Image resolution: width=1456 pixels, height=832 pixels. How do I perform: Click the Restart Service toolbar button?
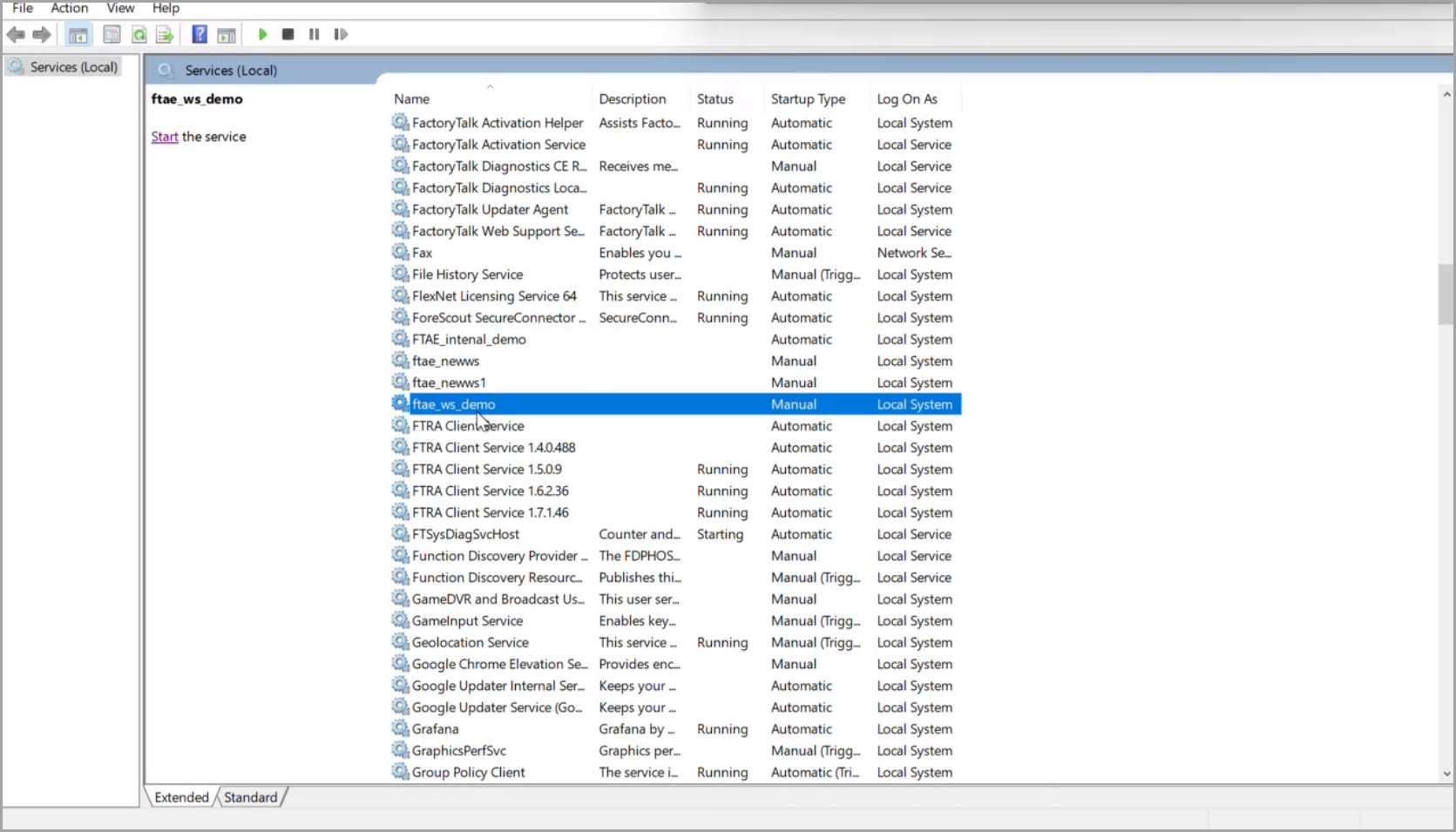tap(341, 35)
